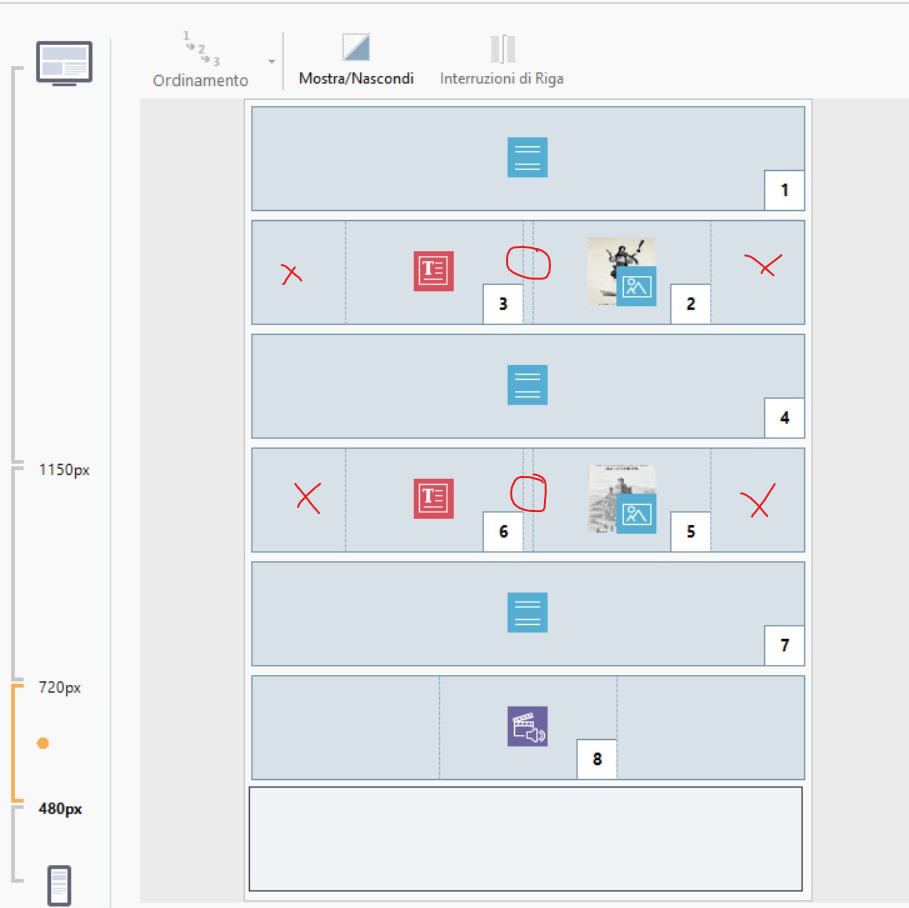Click the Ordinamento ordering button
Viewport: 909px width, 908px height.
point(200,61)
